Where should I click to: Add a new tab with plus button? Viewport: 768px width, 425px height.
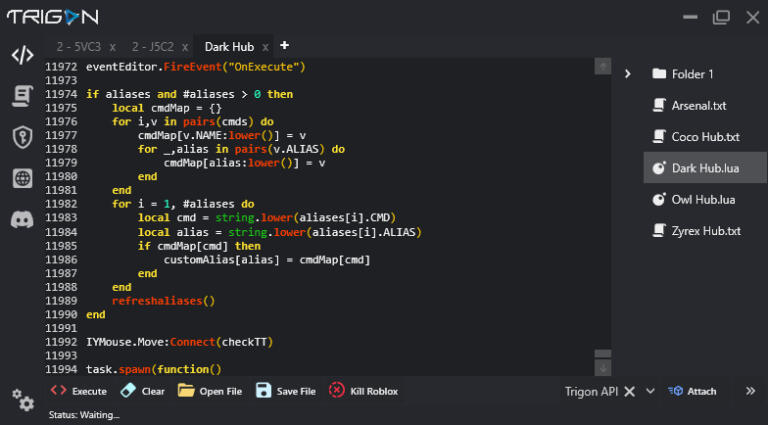click(x=285, y=46)
